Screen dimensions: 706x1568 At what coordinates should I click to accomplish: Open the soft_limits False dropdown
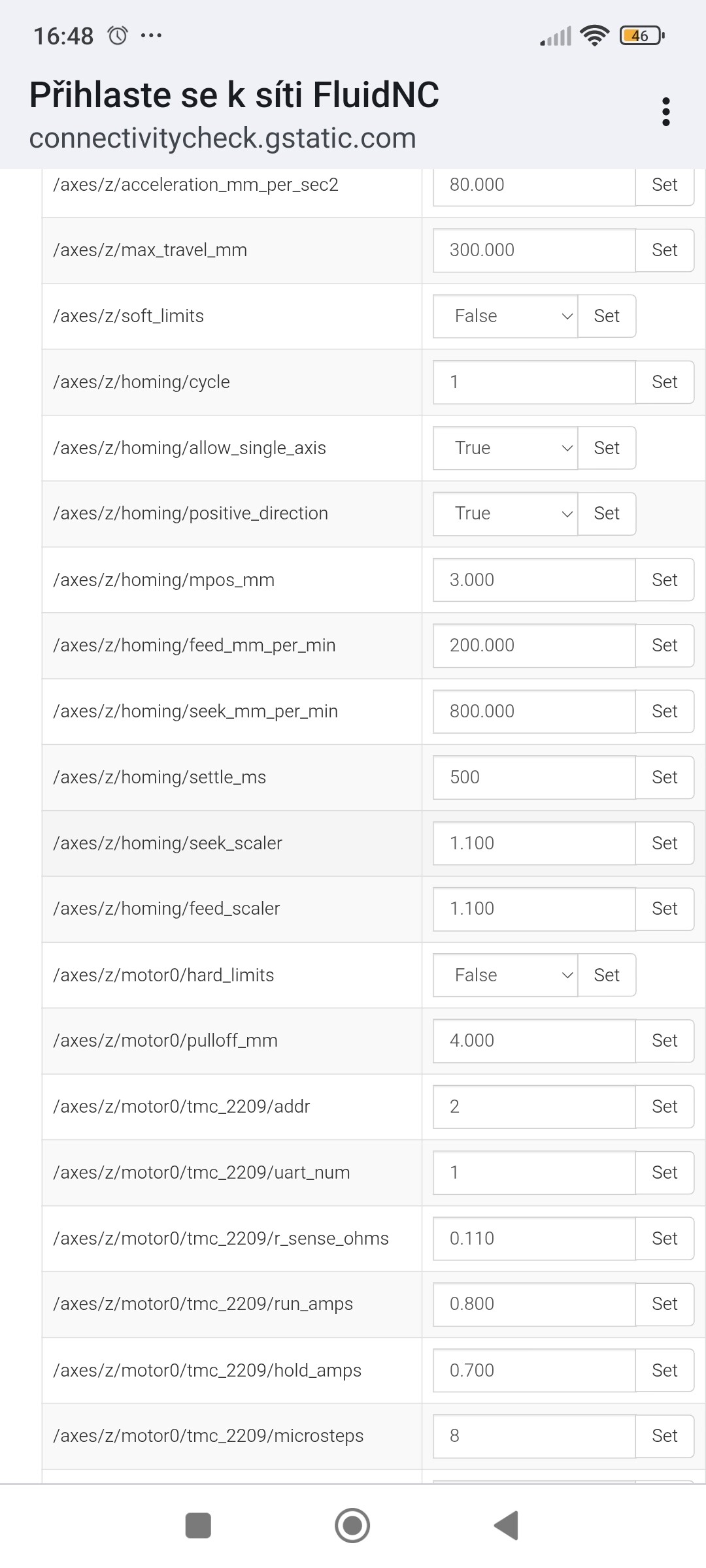coord(505,316)
